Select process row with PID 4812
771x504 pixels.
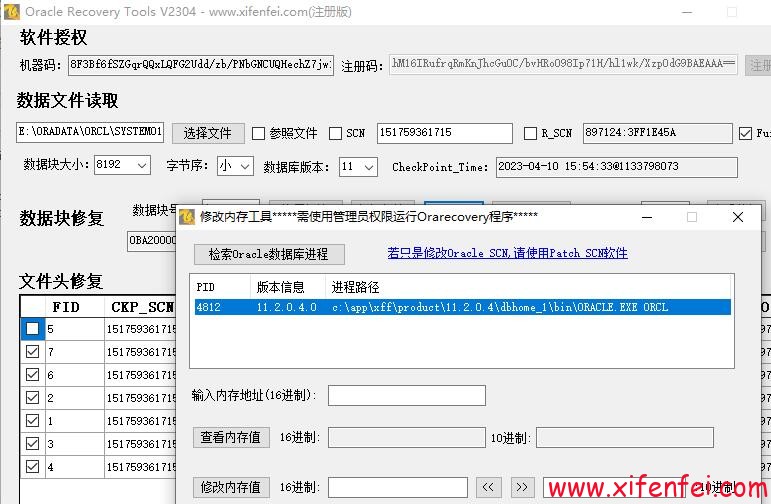(x=462, y=307)
